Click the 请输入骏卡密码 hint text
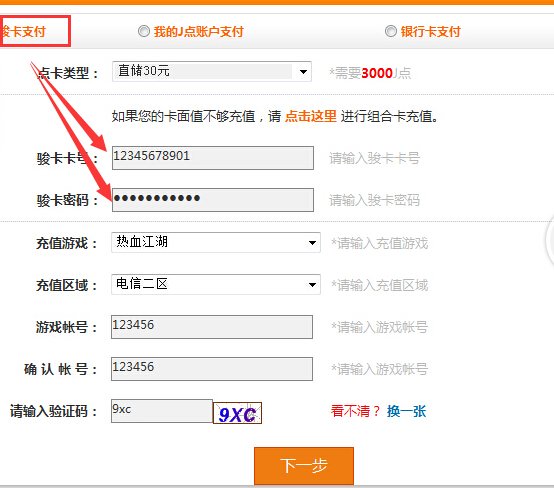Viewport: 554px width, 488px height. (375, 200)
